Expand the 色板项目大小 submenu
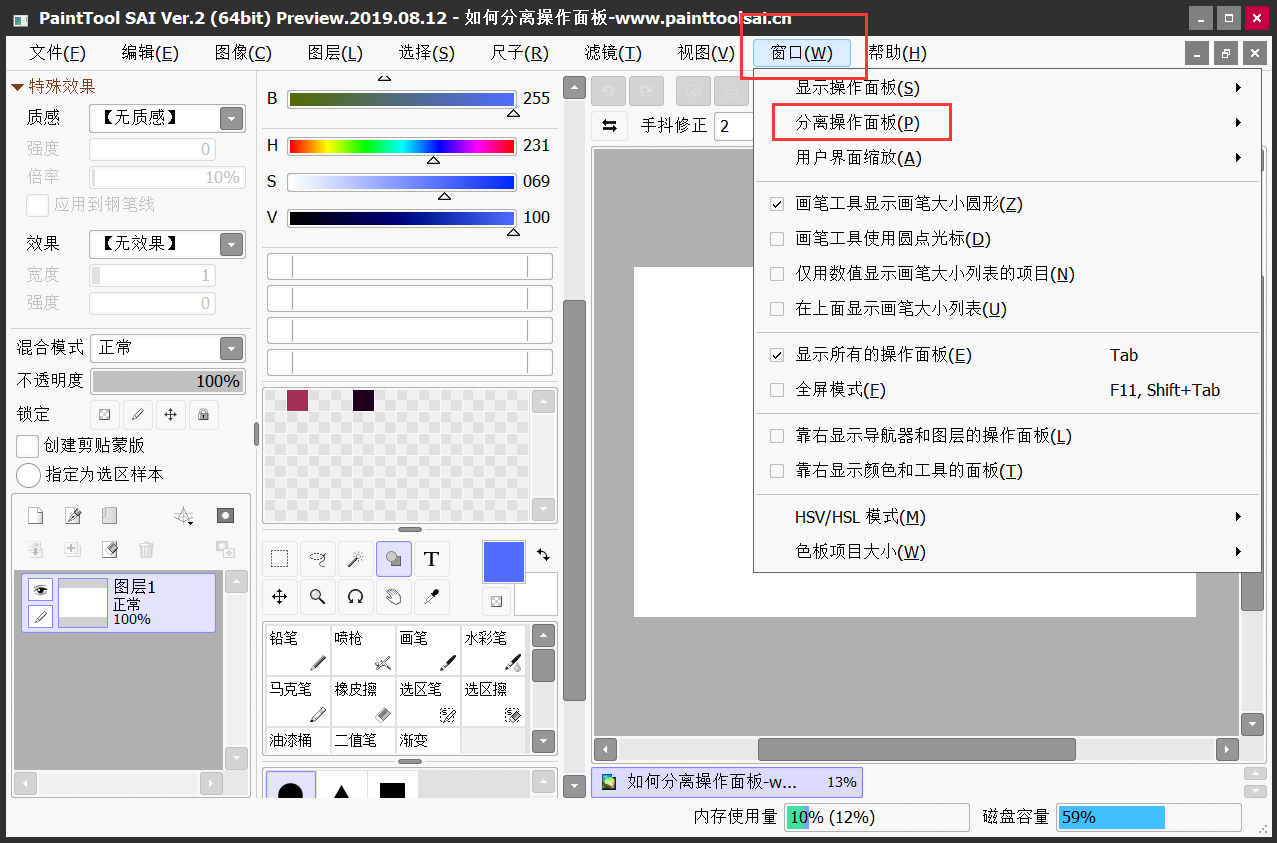This screenshot has width=1277, height=843. [x=1007, y=552]
